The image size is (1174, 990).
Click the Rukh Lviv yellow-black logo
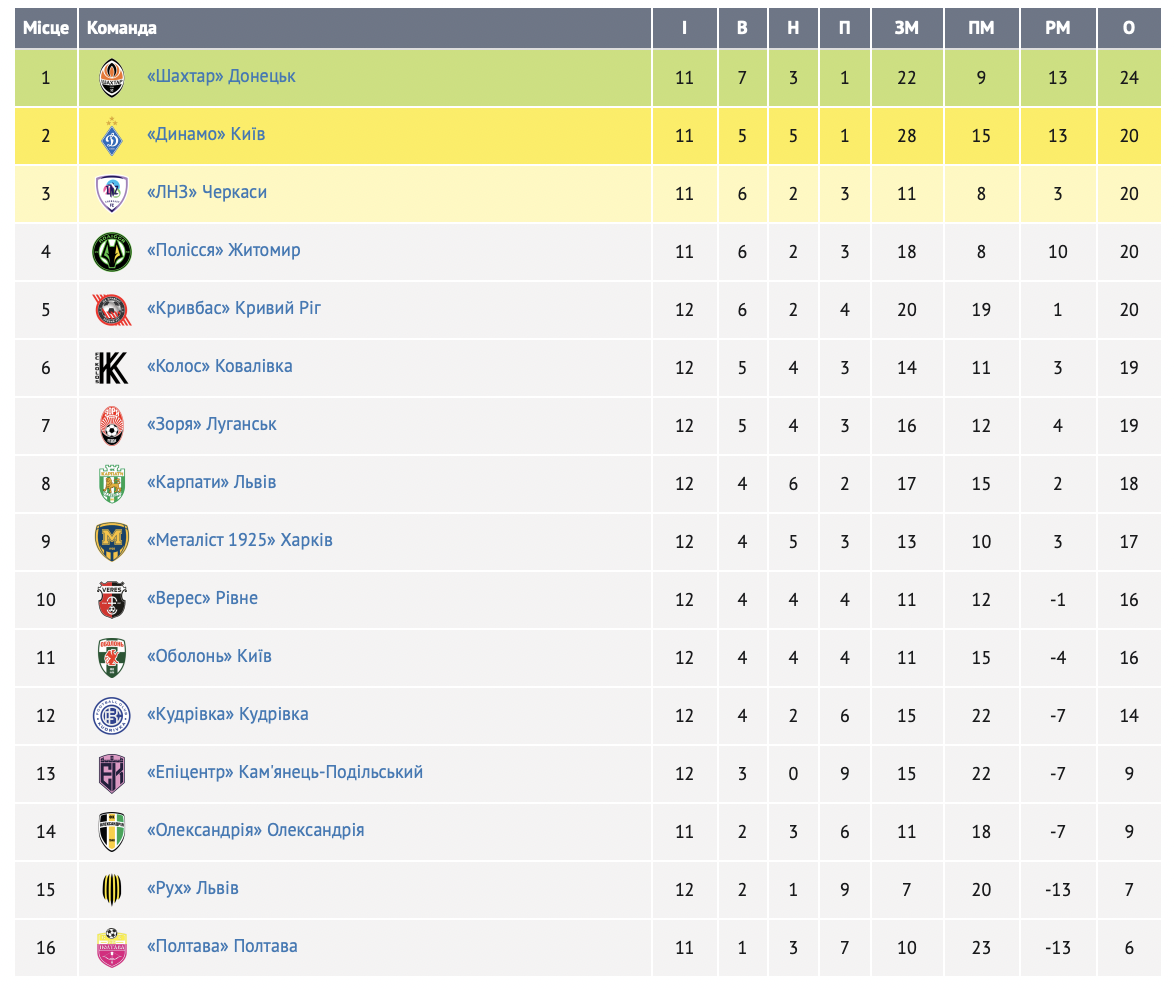111,890
